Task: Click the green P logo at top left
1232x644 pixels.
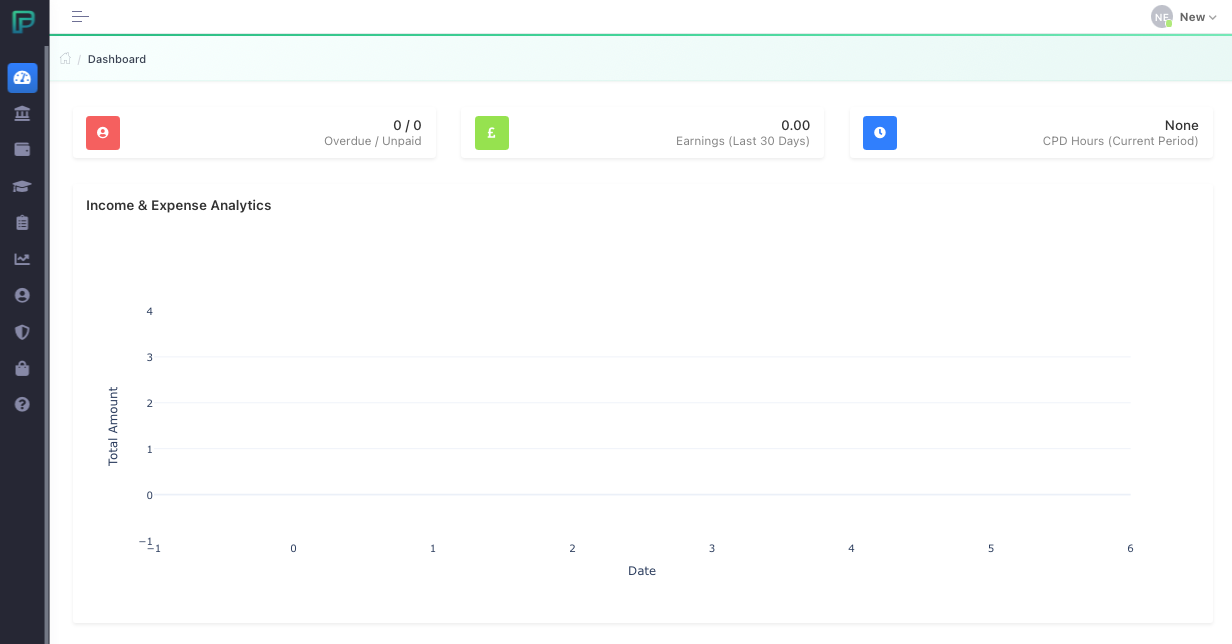Action: [23, 21]
